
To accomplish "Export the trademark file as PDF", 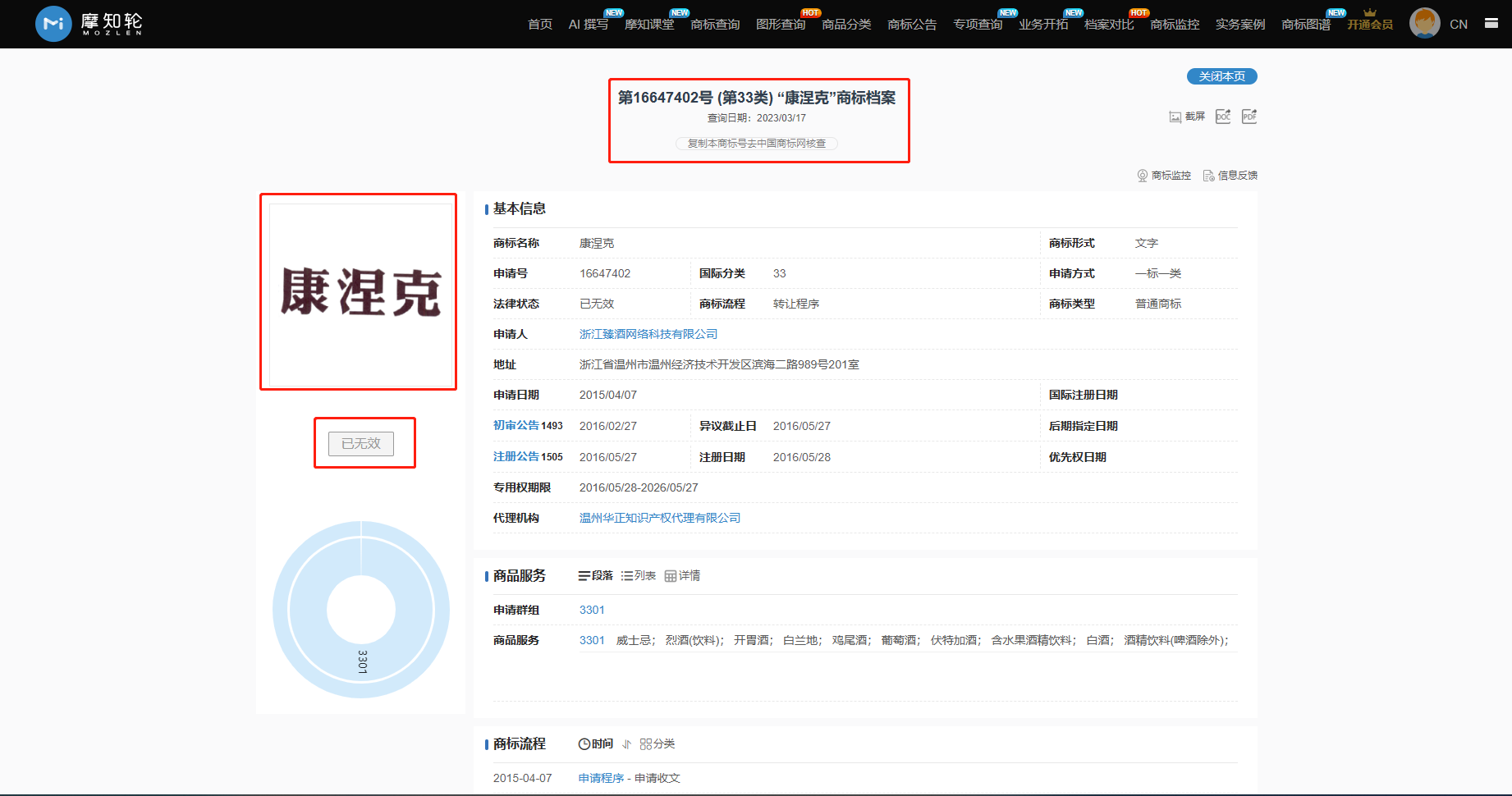I will point(1249,117).
